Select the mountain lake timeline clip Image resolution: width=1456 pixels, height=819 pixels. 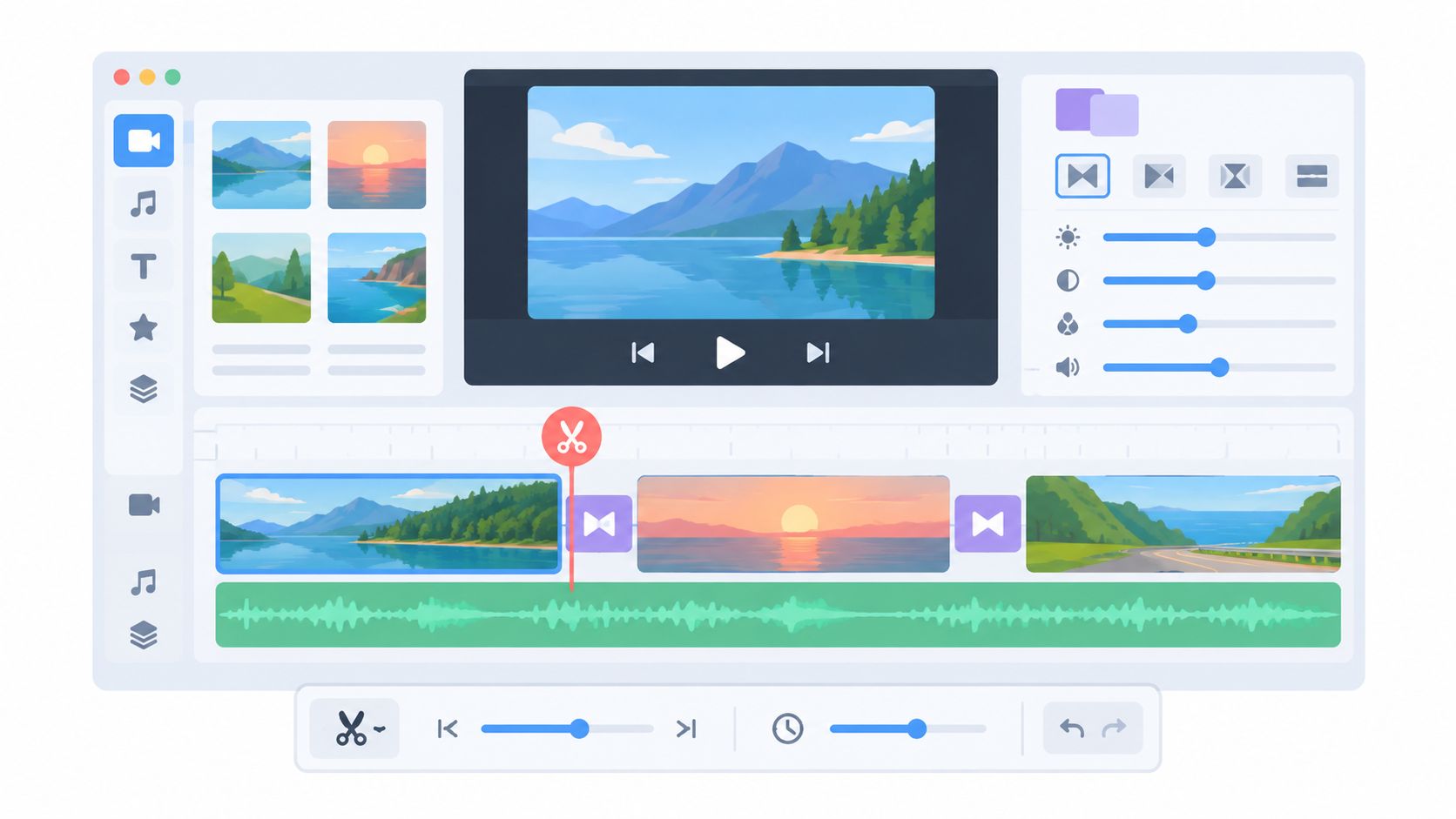tap(388, 523)
